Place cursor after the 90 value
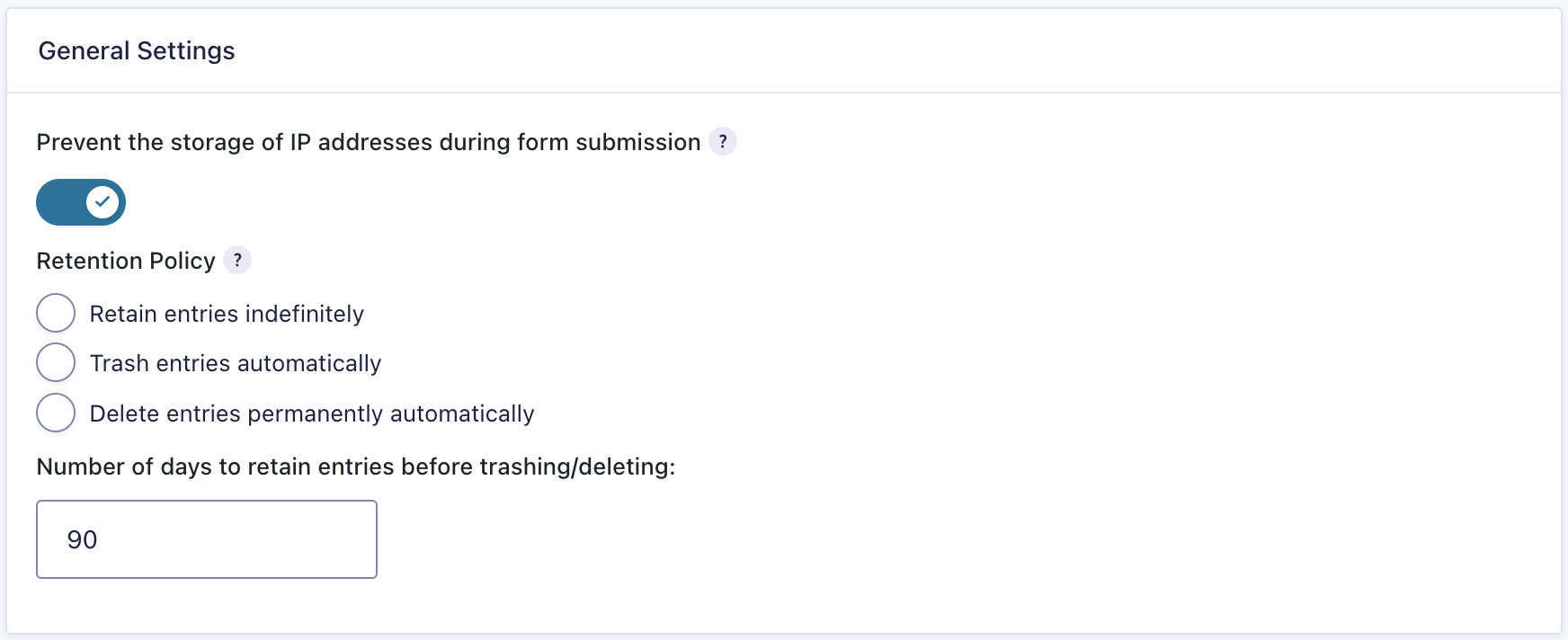Screen dimensions: 1568x640 pos(99,539)
